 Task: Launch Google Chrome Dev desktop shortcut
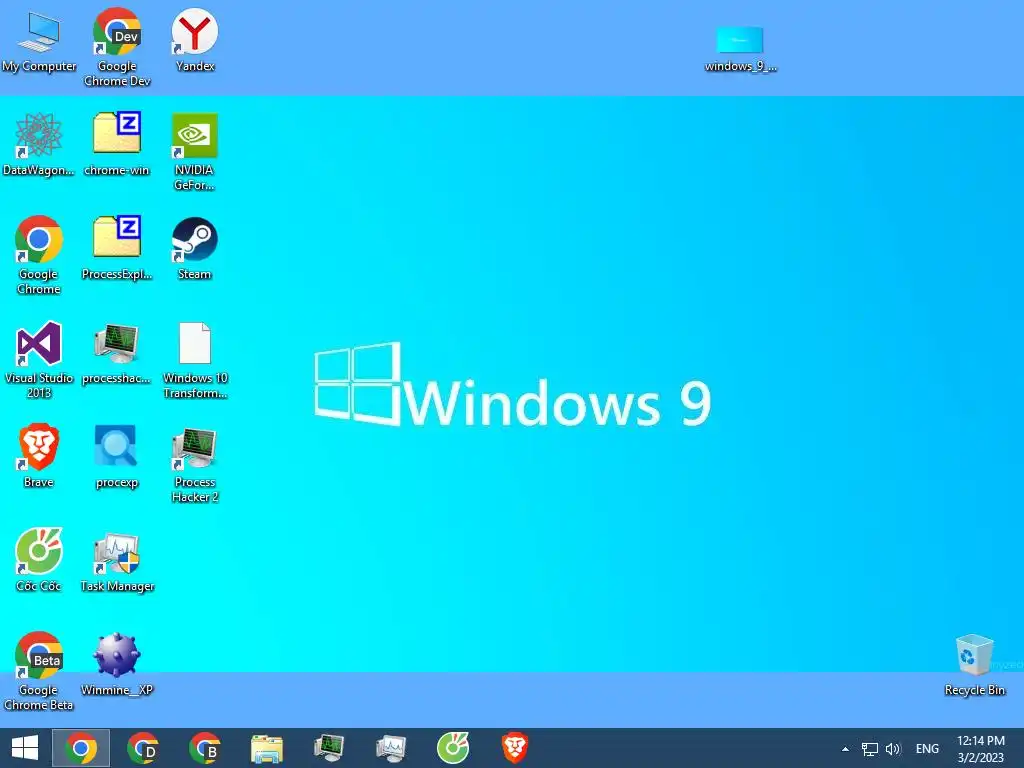[x=117, y=47]
